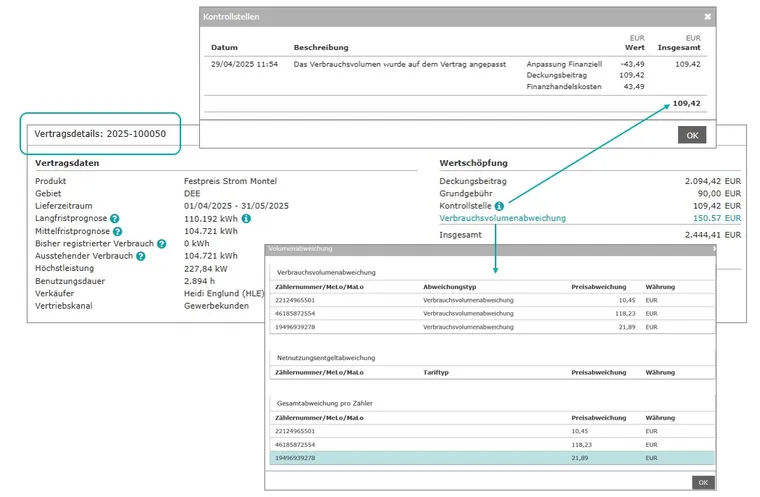Close the Volumenabweichung popup window

(x=713, y=248)
